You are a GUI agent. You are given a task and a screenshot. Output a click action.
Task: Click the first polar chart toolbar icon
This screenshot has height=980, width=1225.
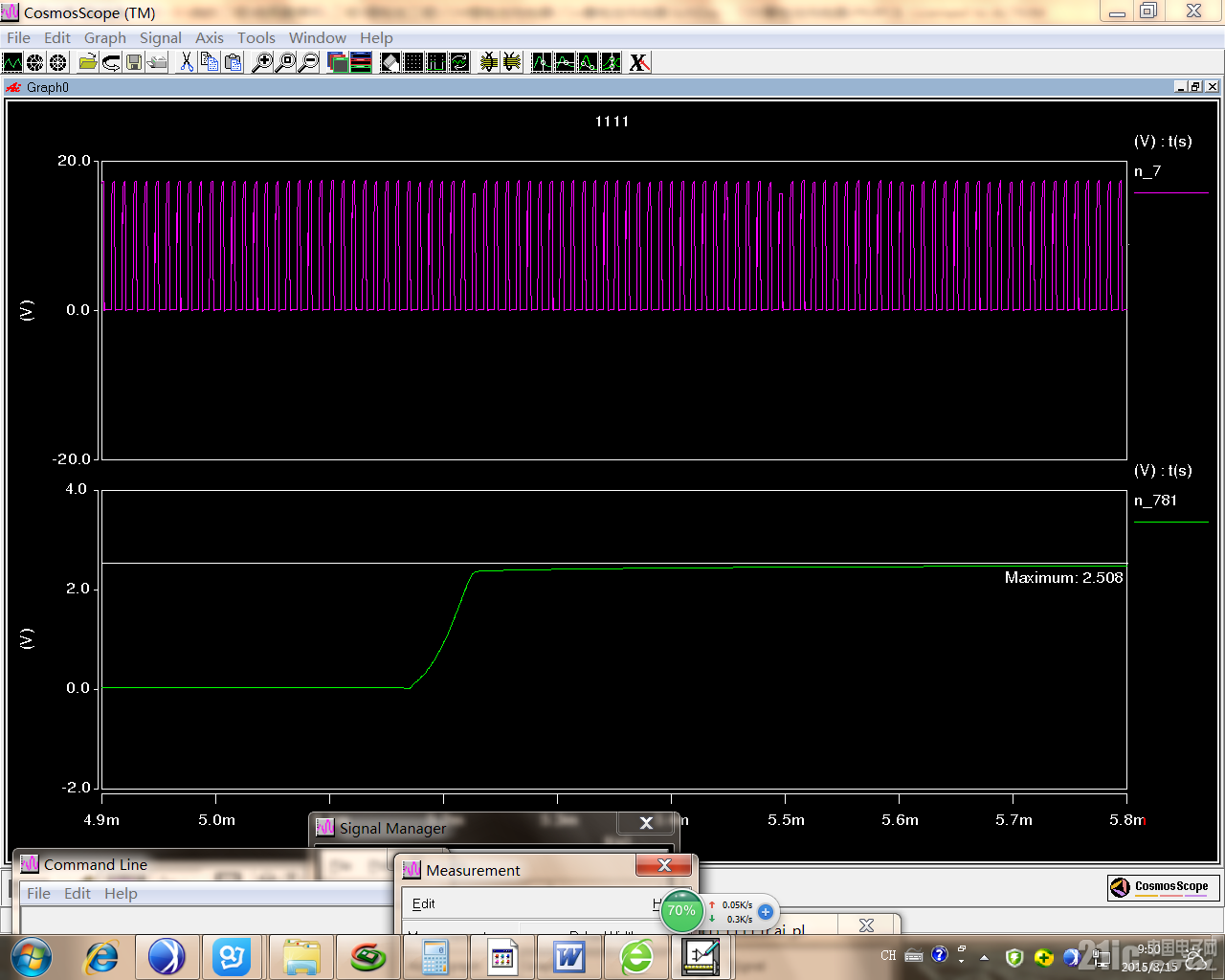pyautogui.click(x=35, y=62)
